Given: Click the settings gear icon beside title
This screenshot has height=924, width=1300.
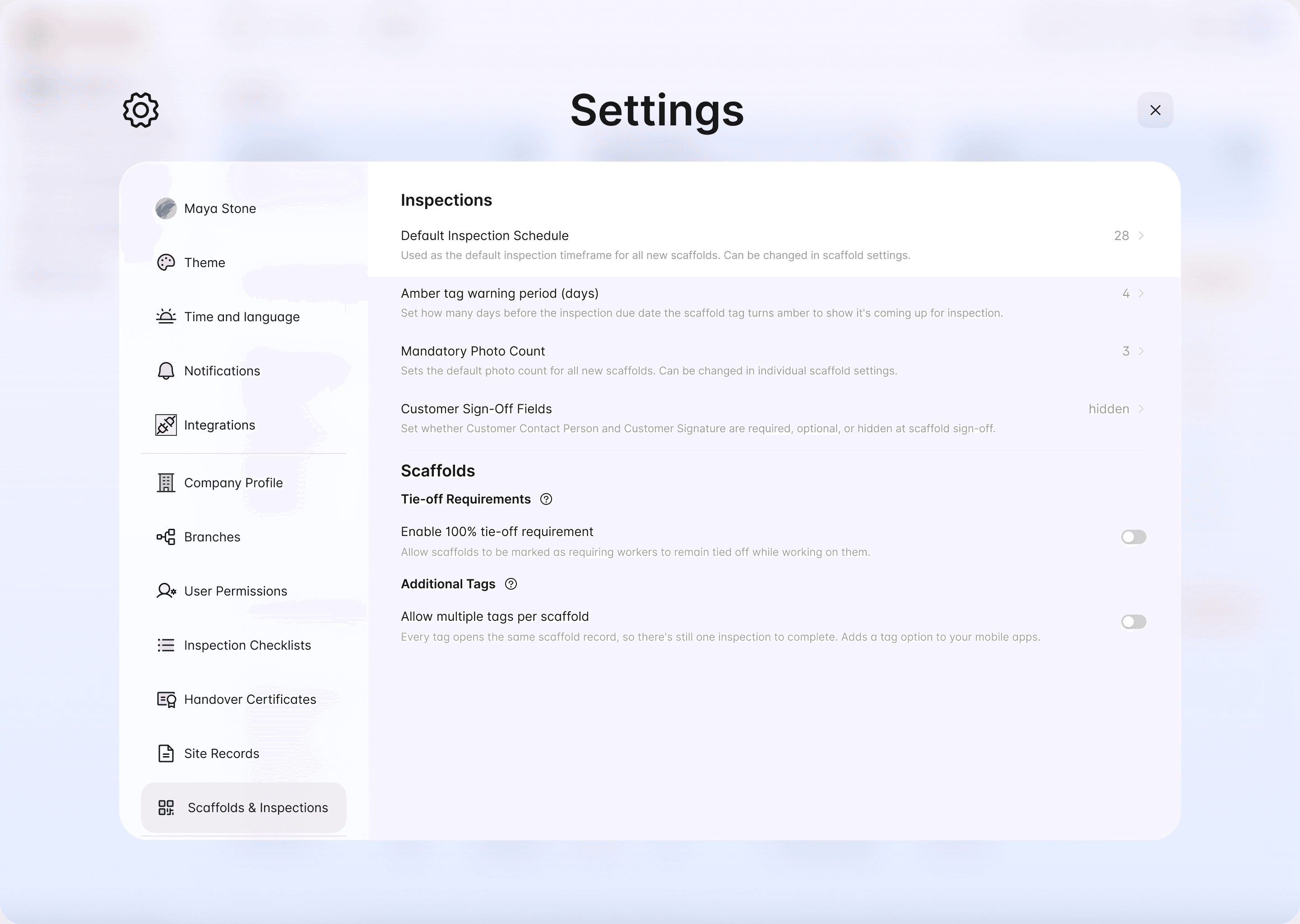Looking at the screenshot, I should [140, 110].
